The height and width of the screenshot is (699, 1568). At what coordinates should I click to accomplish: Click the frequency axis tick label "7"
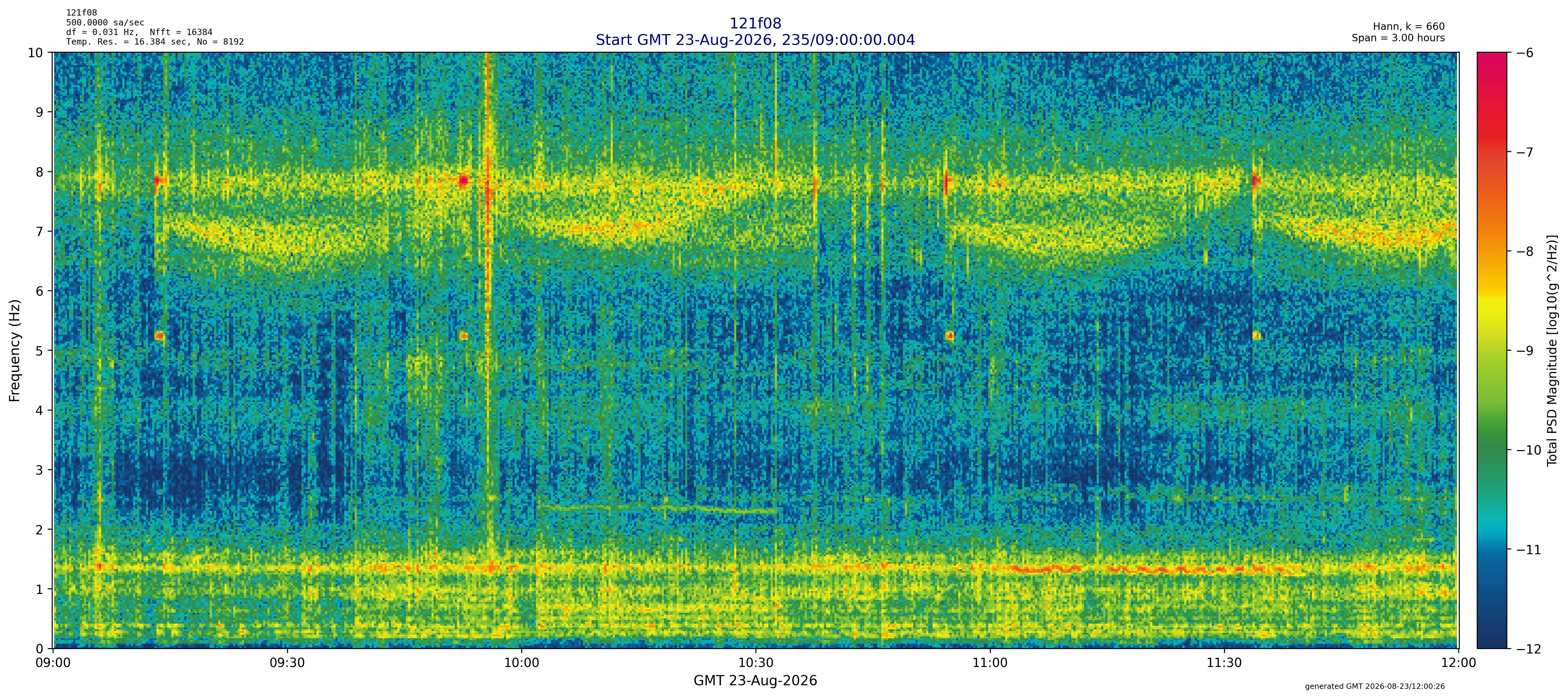[39, 231]
